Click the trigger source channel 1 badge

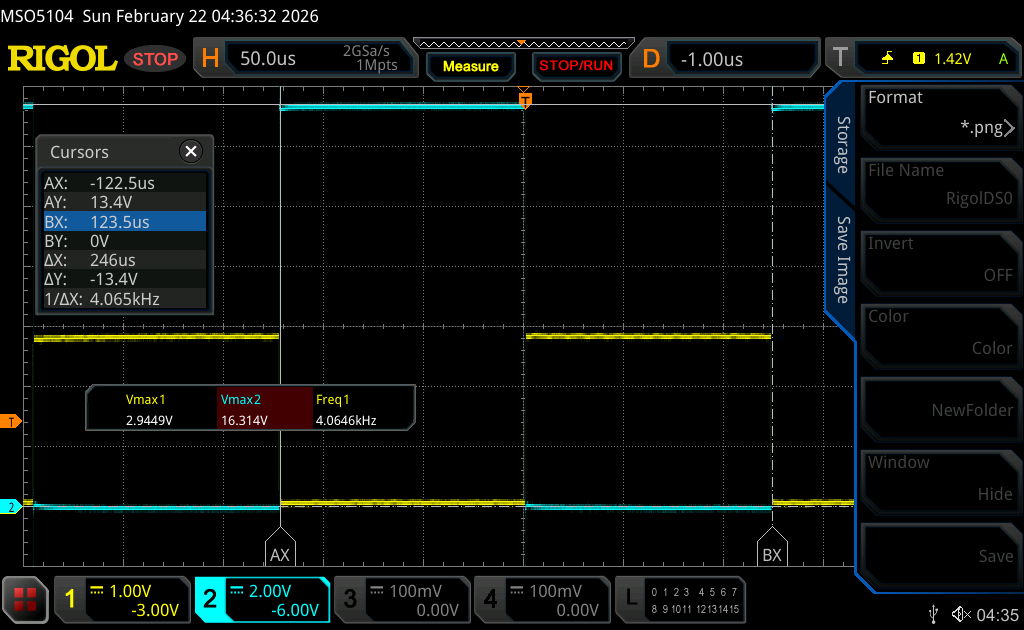click(919, 59)
